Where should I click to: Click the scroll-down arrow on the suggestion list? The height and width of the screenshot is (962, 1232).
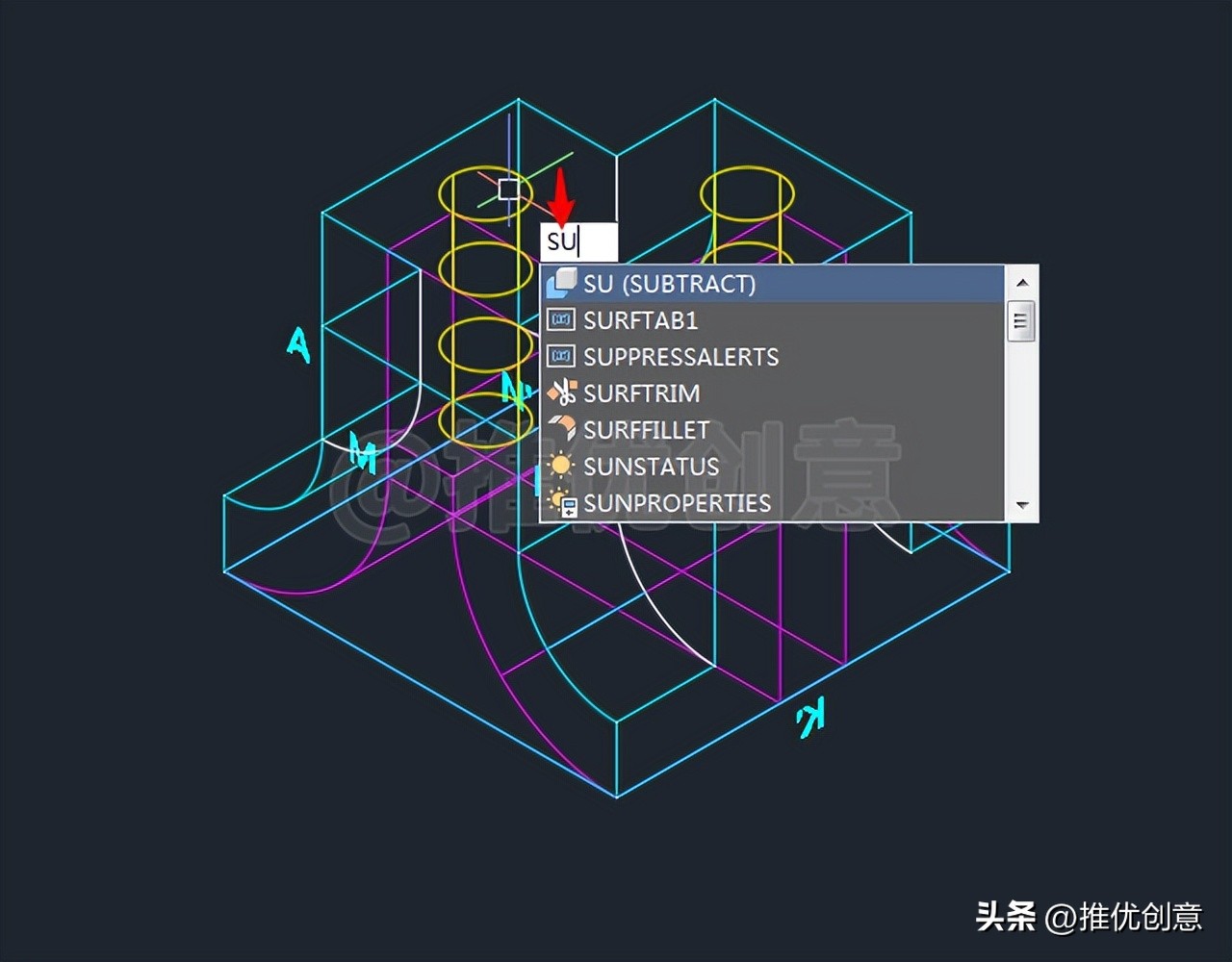point(1022,505)
